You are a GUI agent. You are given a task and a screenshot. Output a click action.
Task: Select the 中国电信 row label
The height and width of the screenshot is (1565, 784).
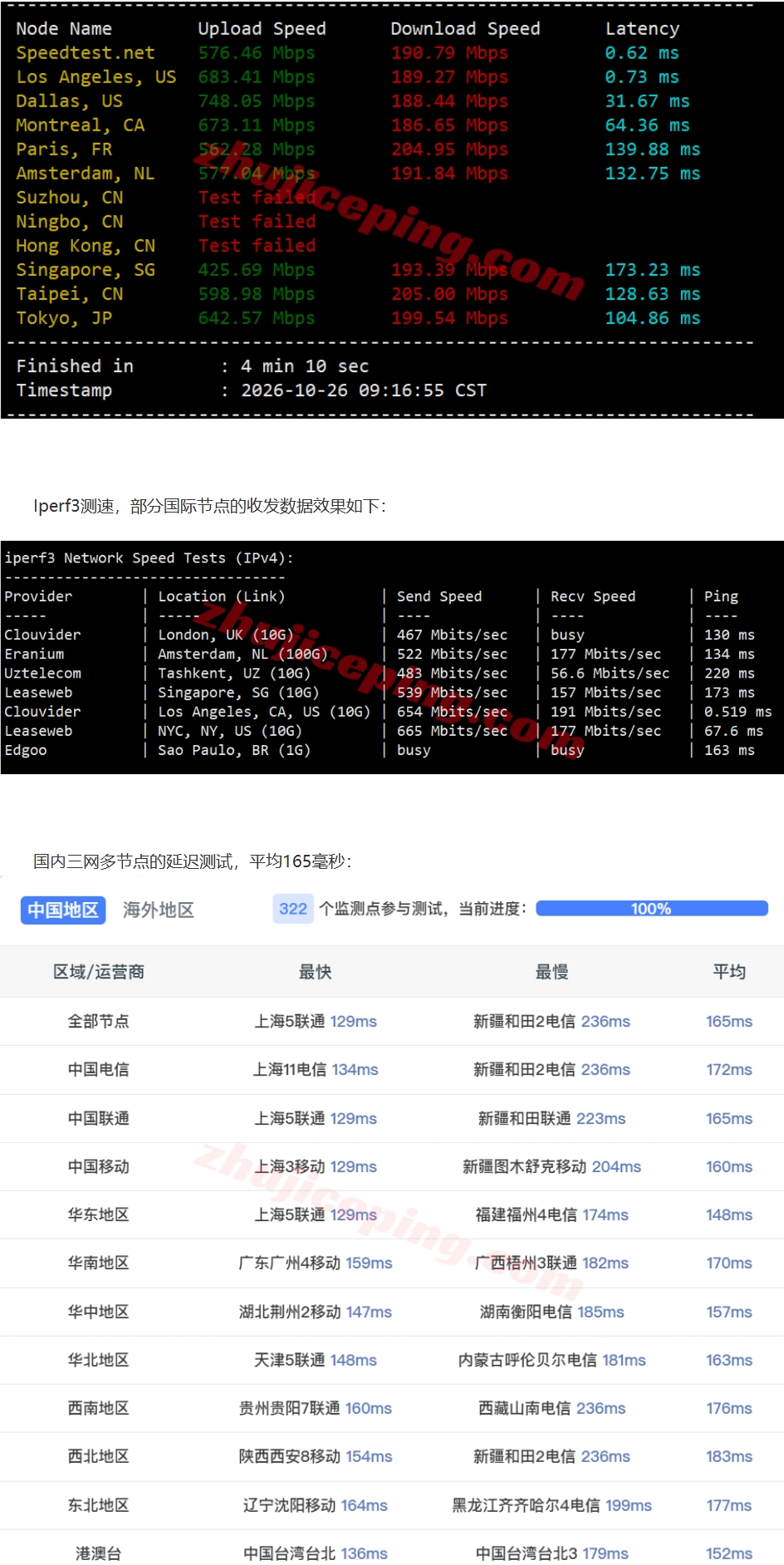tap(99, 1070)
